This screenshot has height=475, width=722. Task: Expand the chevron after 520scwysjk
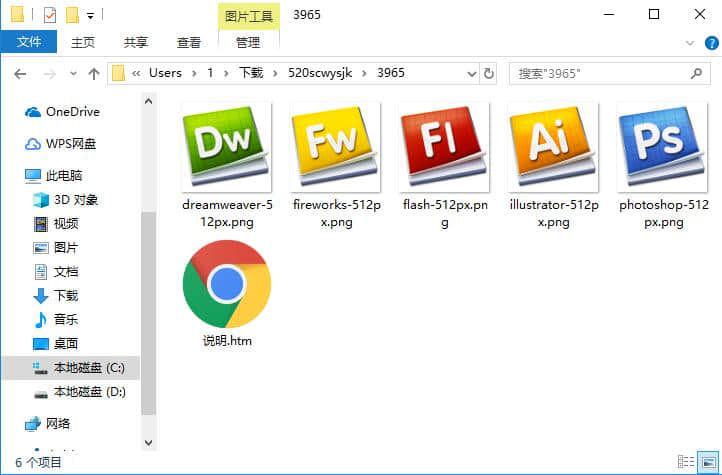(364, 74)
